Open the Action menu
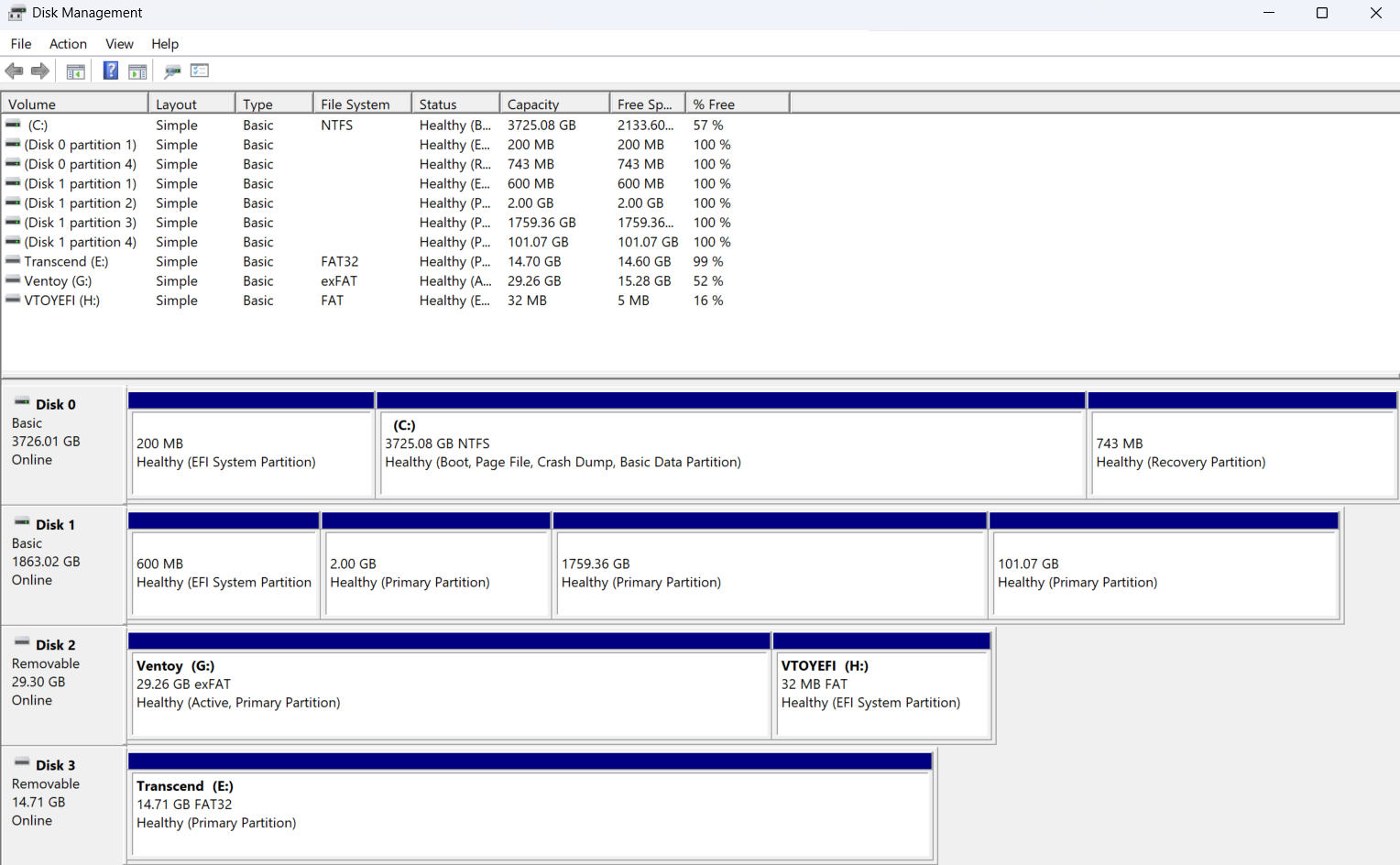The image size is (1400, 865). tap(68, 44)
